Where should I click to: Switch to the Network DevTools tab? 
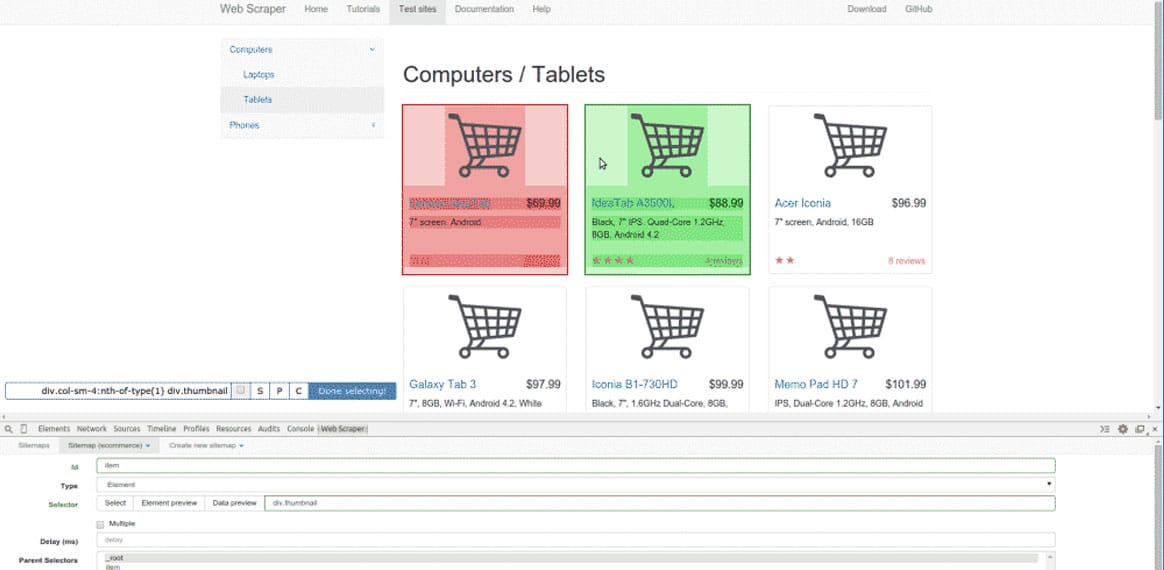click(92, 429)
